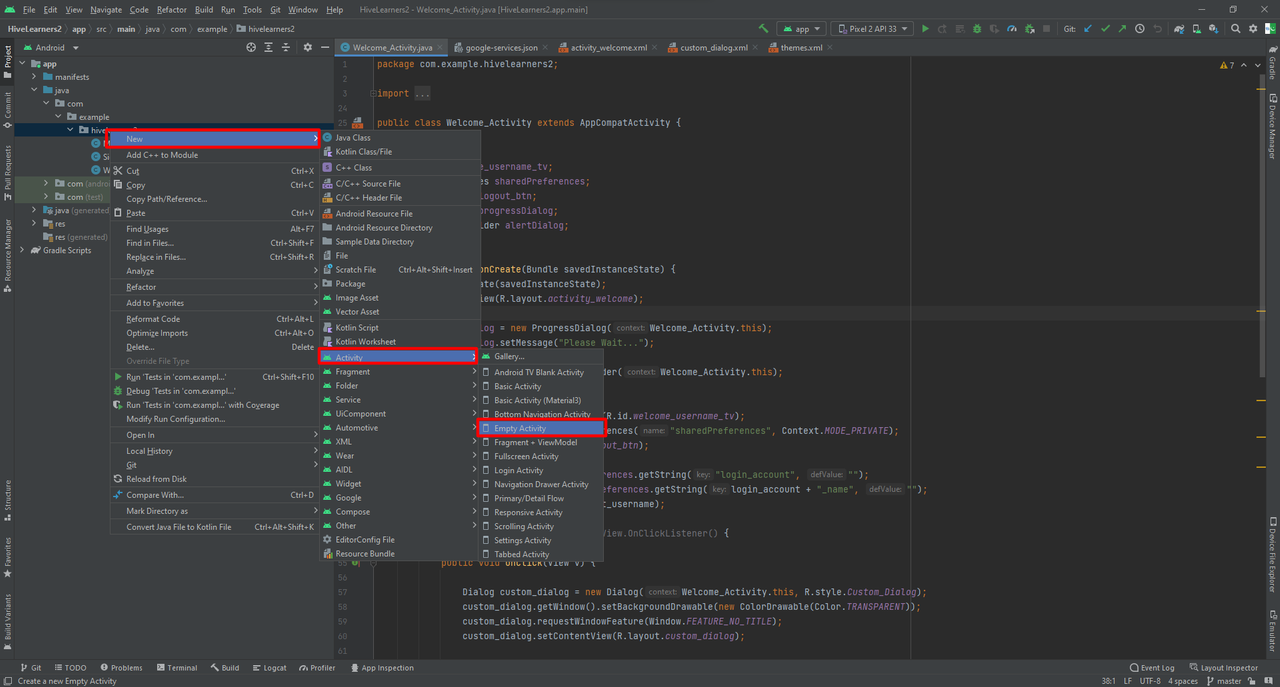This screenshot has height=687, width=1280.
Task: Click Reformat Code menu item
Action: click(215, 319)
